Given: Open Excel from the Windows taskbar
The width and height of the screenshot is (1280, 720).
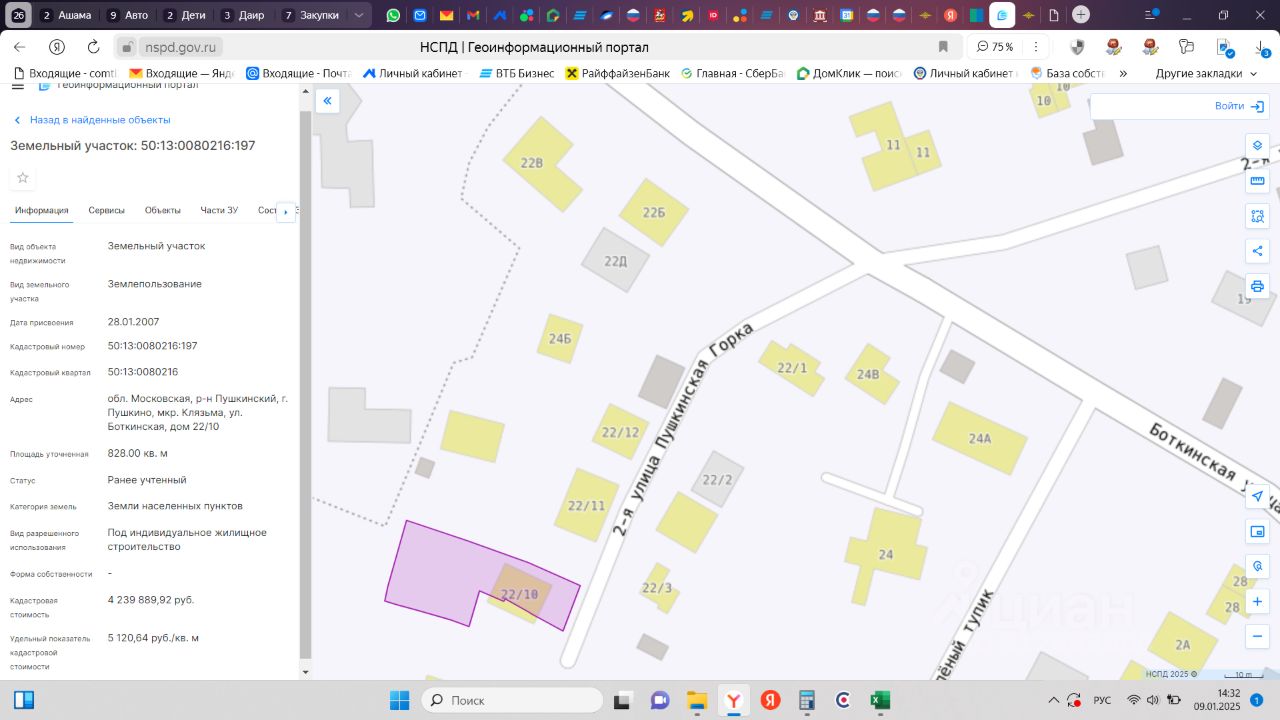Looking at the screenshot, I should 881,700.
